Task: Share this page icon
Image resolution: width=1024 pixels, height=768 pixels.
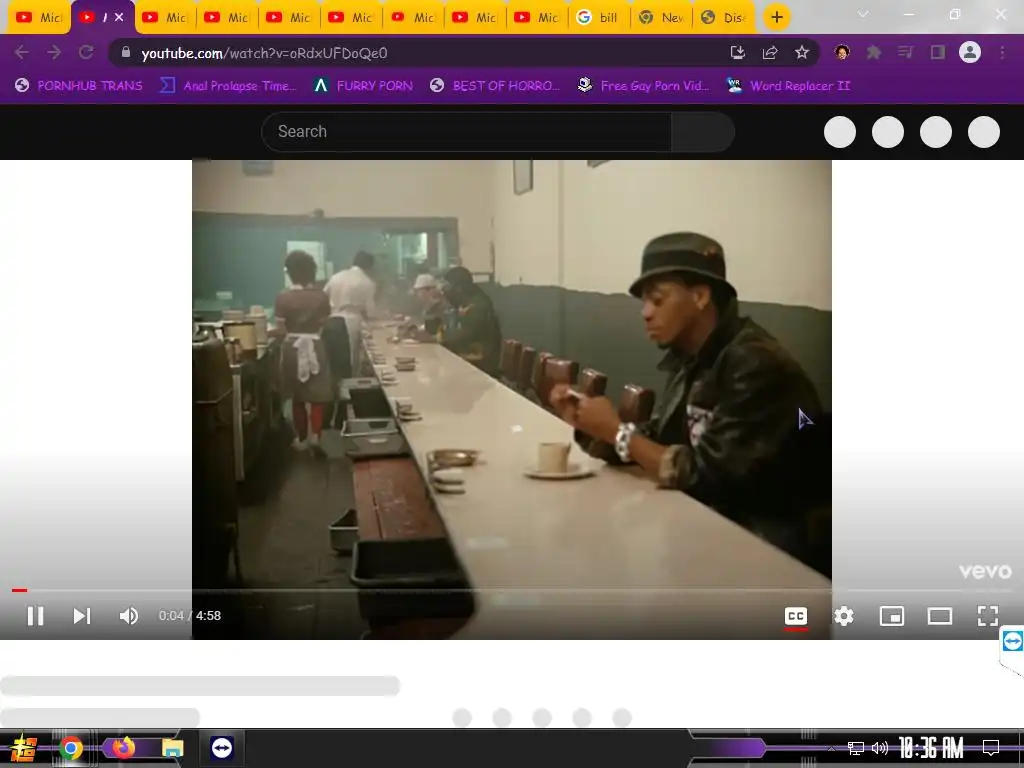Action: coord(770,52)
